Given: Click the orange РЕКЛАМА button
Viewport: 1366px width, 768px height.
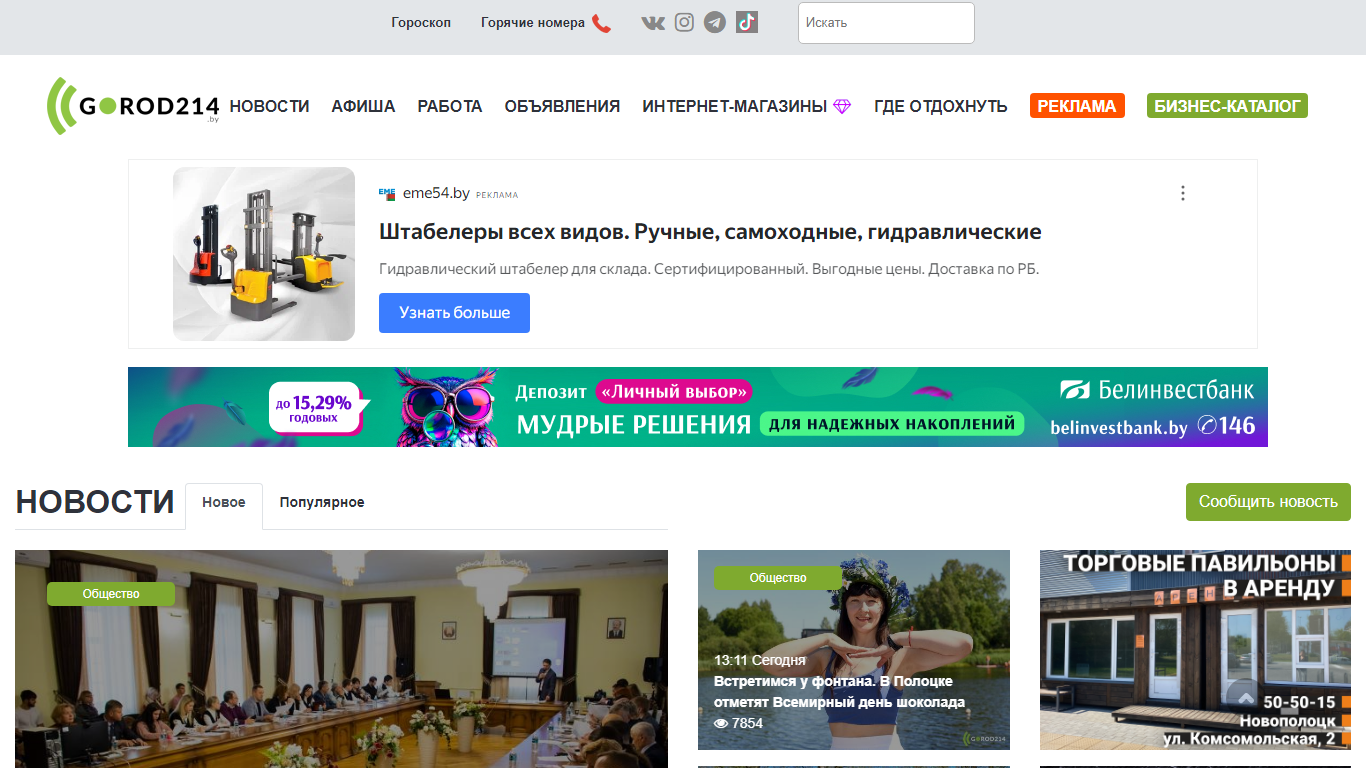Looking at the screenshot, I should 1077,106.
